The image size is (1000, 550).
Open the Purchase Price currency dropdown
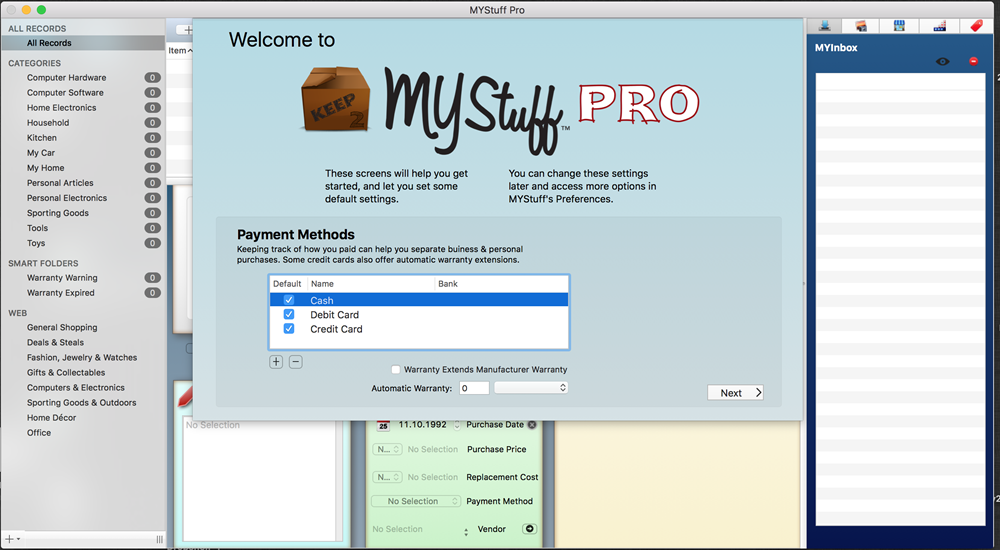[x=387, y=449]
